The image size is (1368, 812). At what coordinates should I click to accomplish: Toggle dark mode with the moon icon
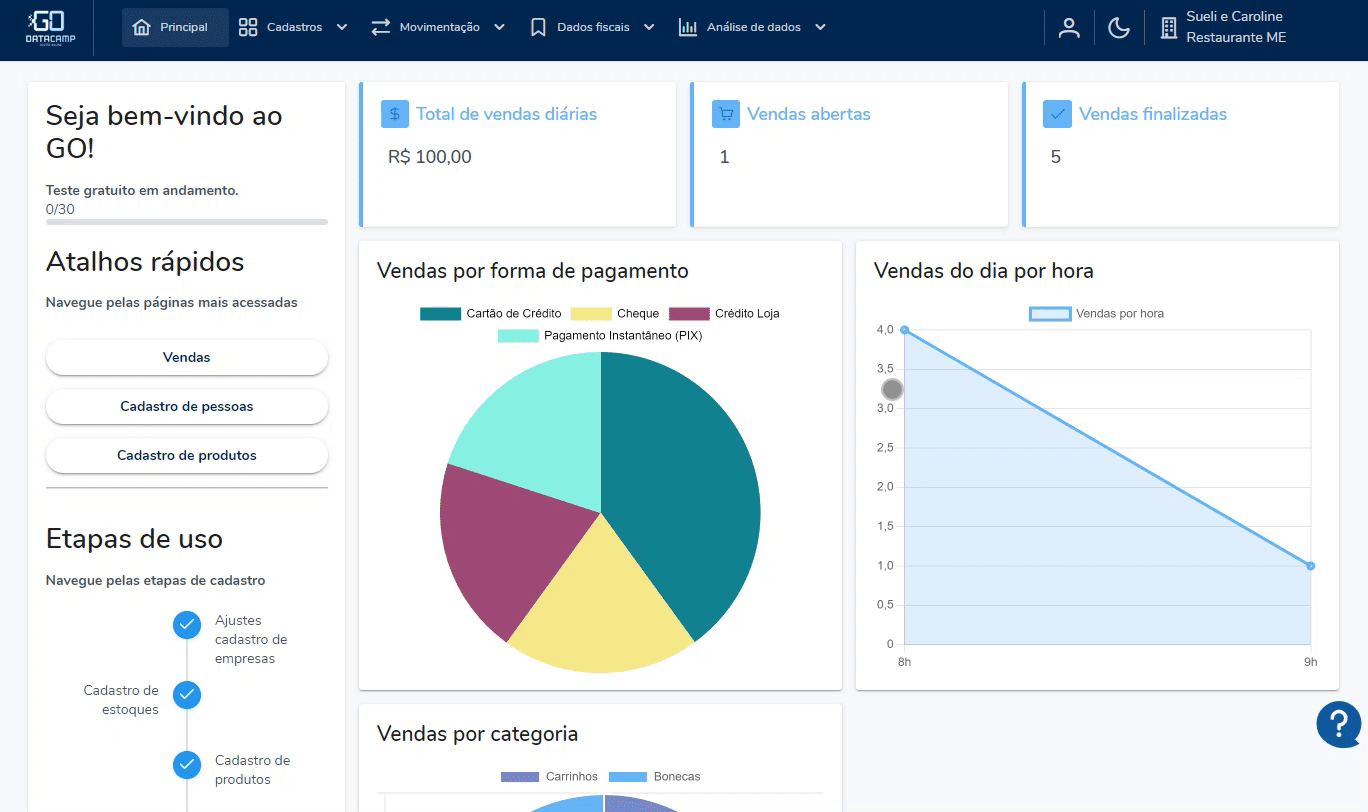coord(1119,28)
